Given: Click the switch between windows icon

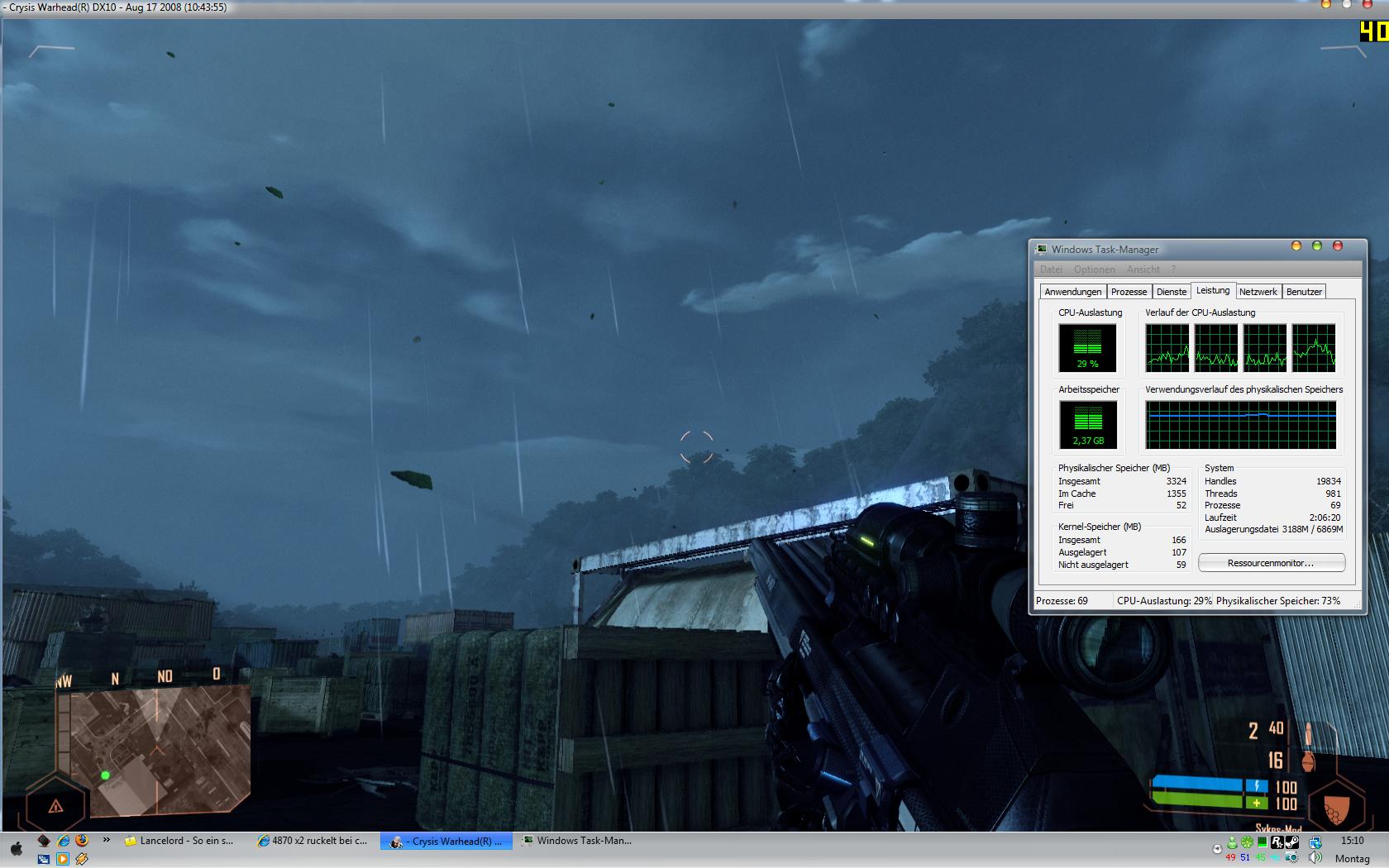Looking at the screenshot, I should [x=44, y=859].
